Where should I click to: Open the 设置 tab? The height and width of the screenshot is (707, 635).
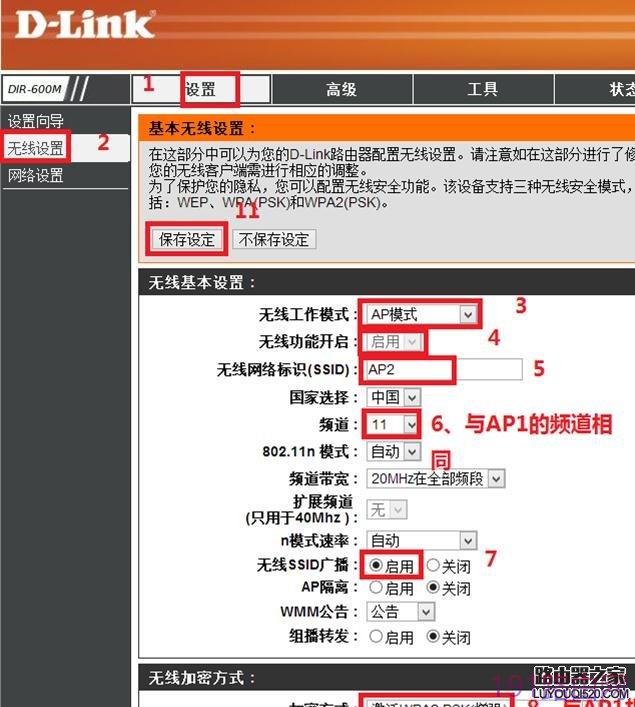(201, 89)
